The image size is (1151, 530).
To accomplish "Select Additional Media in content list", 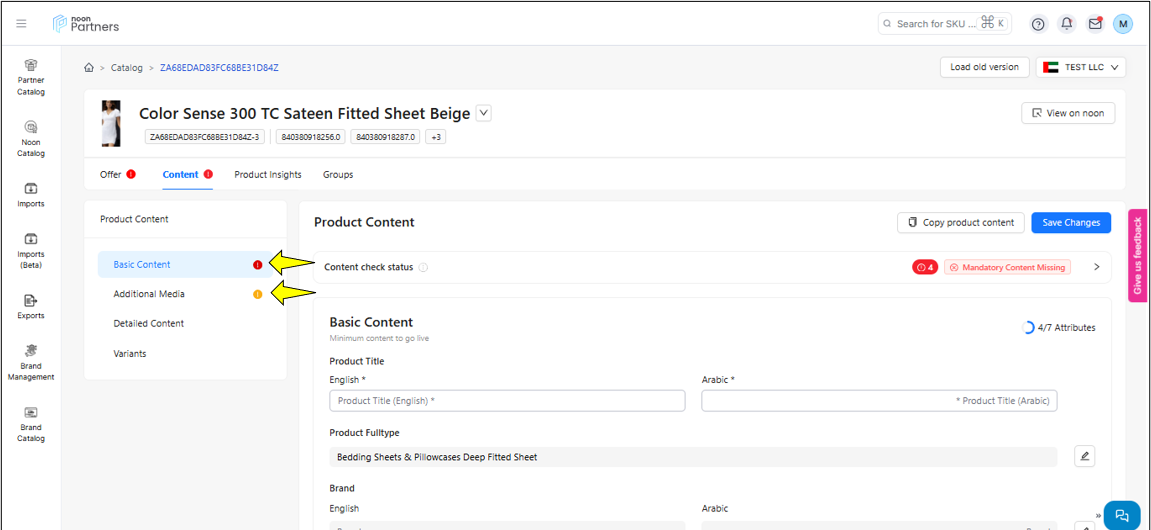I will pos(149,294).
